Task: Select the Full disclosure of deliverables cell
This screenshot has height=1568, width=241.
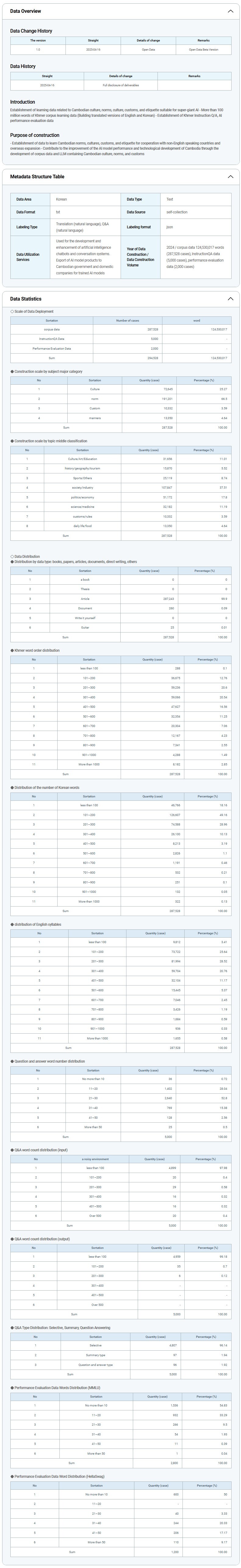Action: (121, 85)
